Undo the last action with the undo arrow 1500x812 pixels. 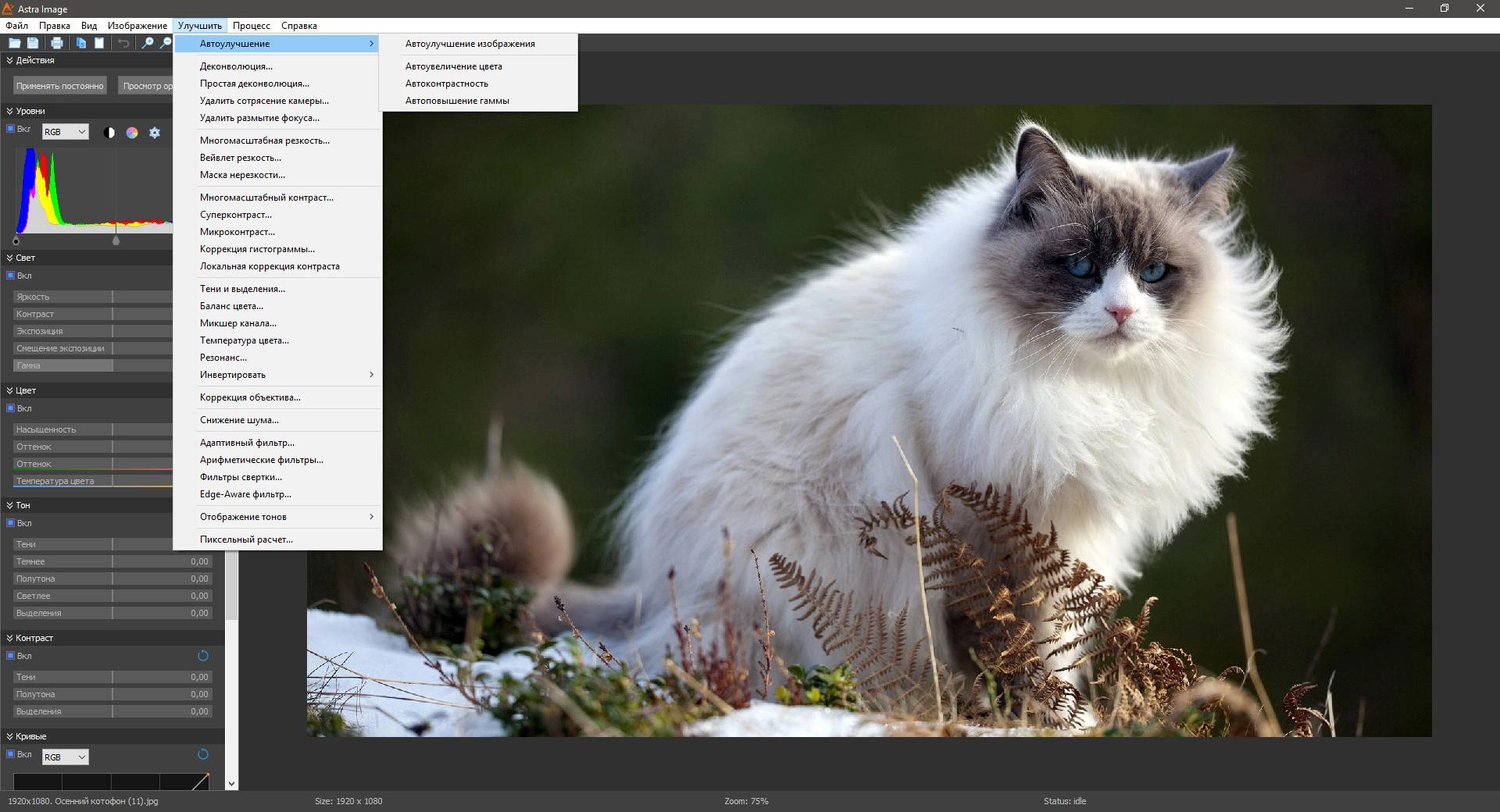point(123,43)
